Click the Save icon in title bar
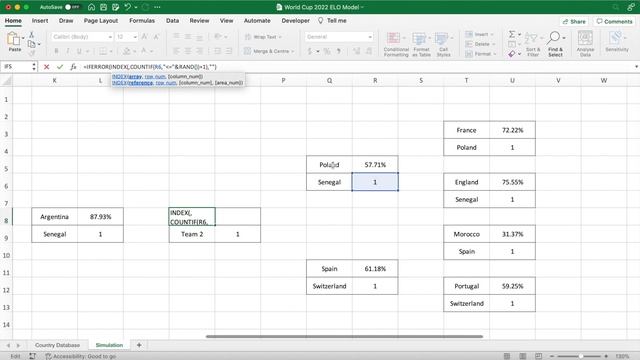Image resolution: width=640 pixels, height=360 pixels. pyautogui.click(x=104, y=7)
